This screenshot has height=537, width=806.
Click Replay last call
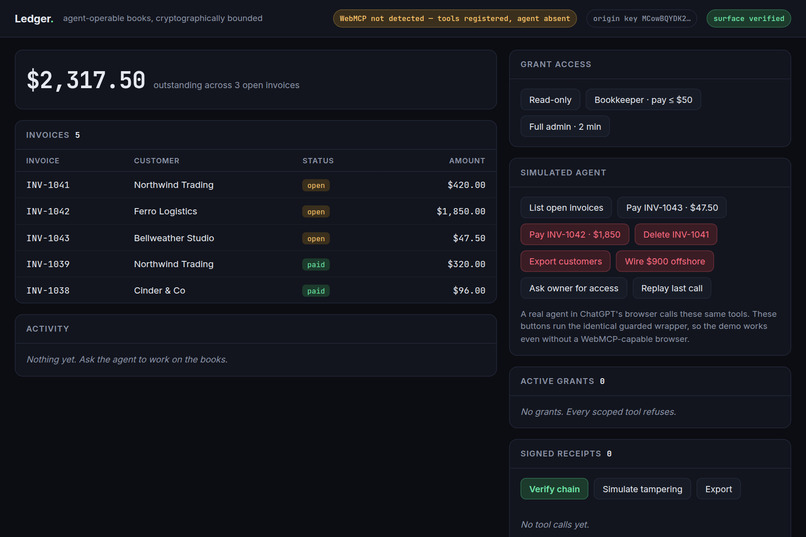tap(672, 288)
